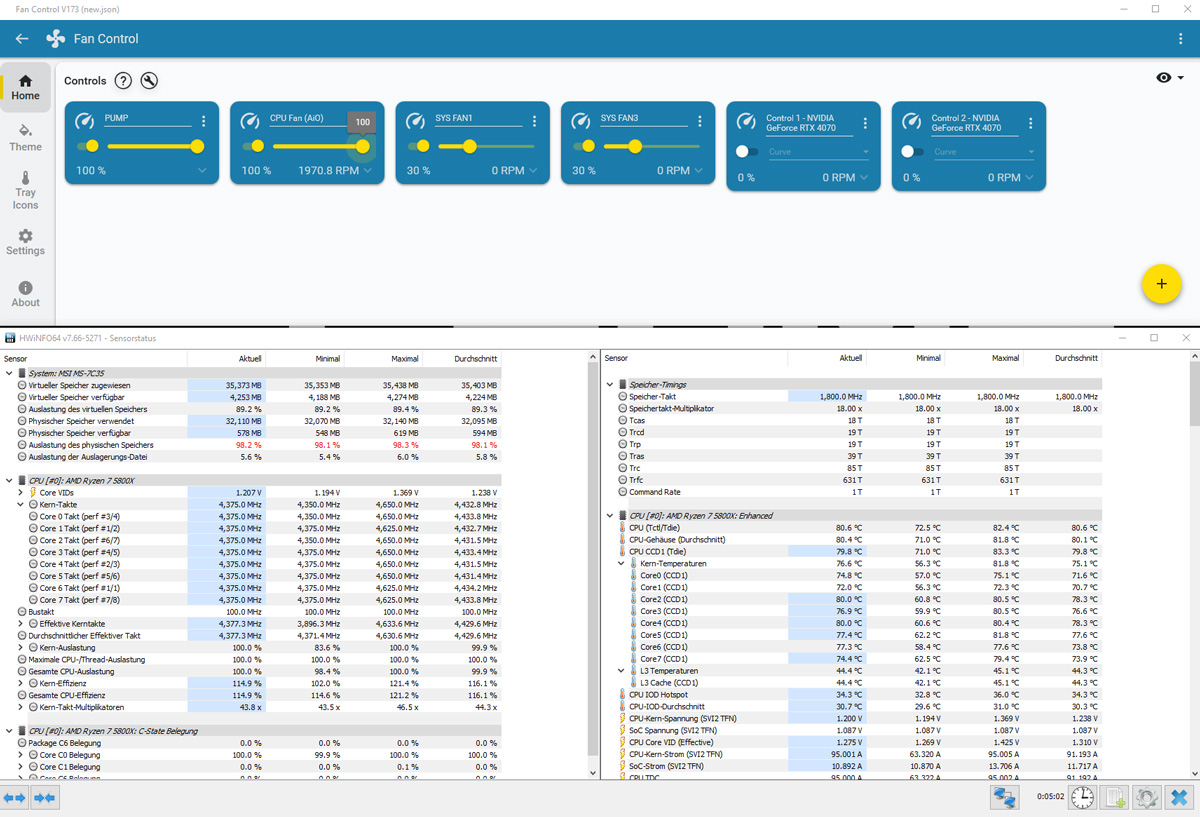The height and width of the screenshot is (817, 1200).
Task: Add a new card with the yellow plus button
Action: 1161,284
